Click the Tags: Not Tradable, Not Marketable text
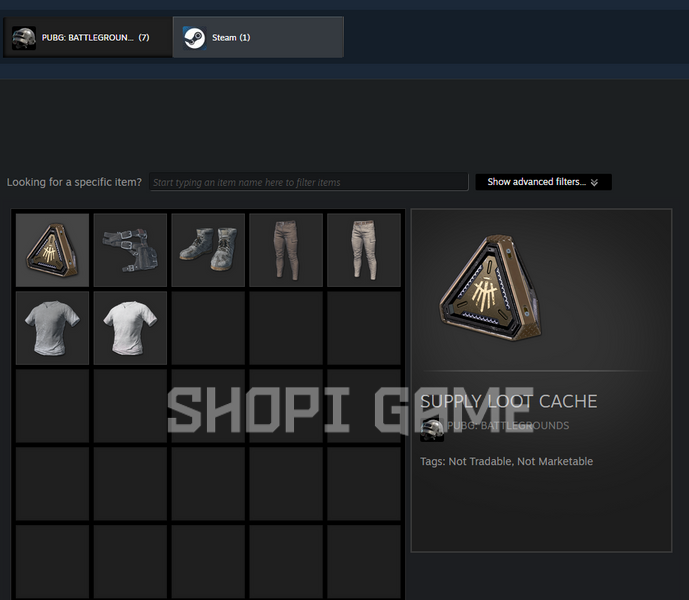The image size is (689, 600). click(x=506, y=461)
